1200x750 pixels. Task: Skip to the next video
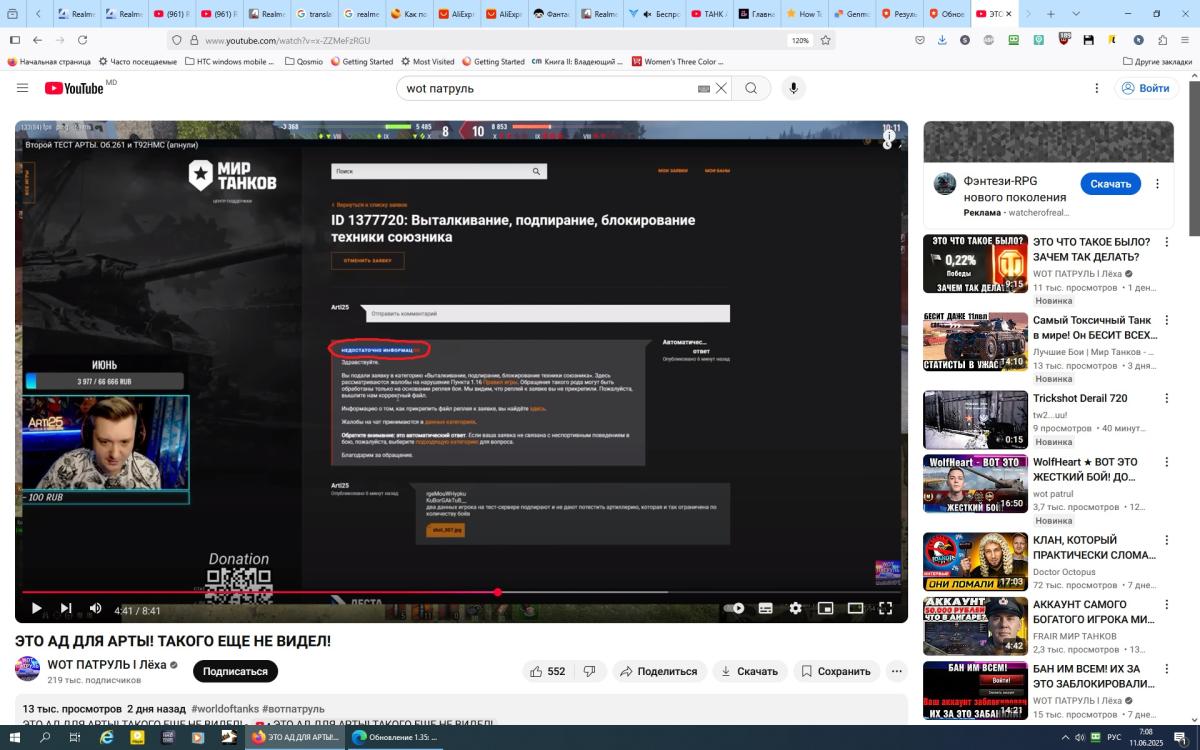point(66,608)
